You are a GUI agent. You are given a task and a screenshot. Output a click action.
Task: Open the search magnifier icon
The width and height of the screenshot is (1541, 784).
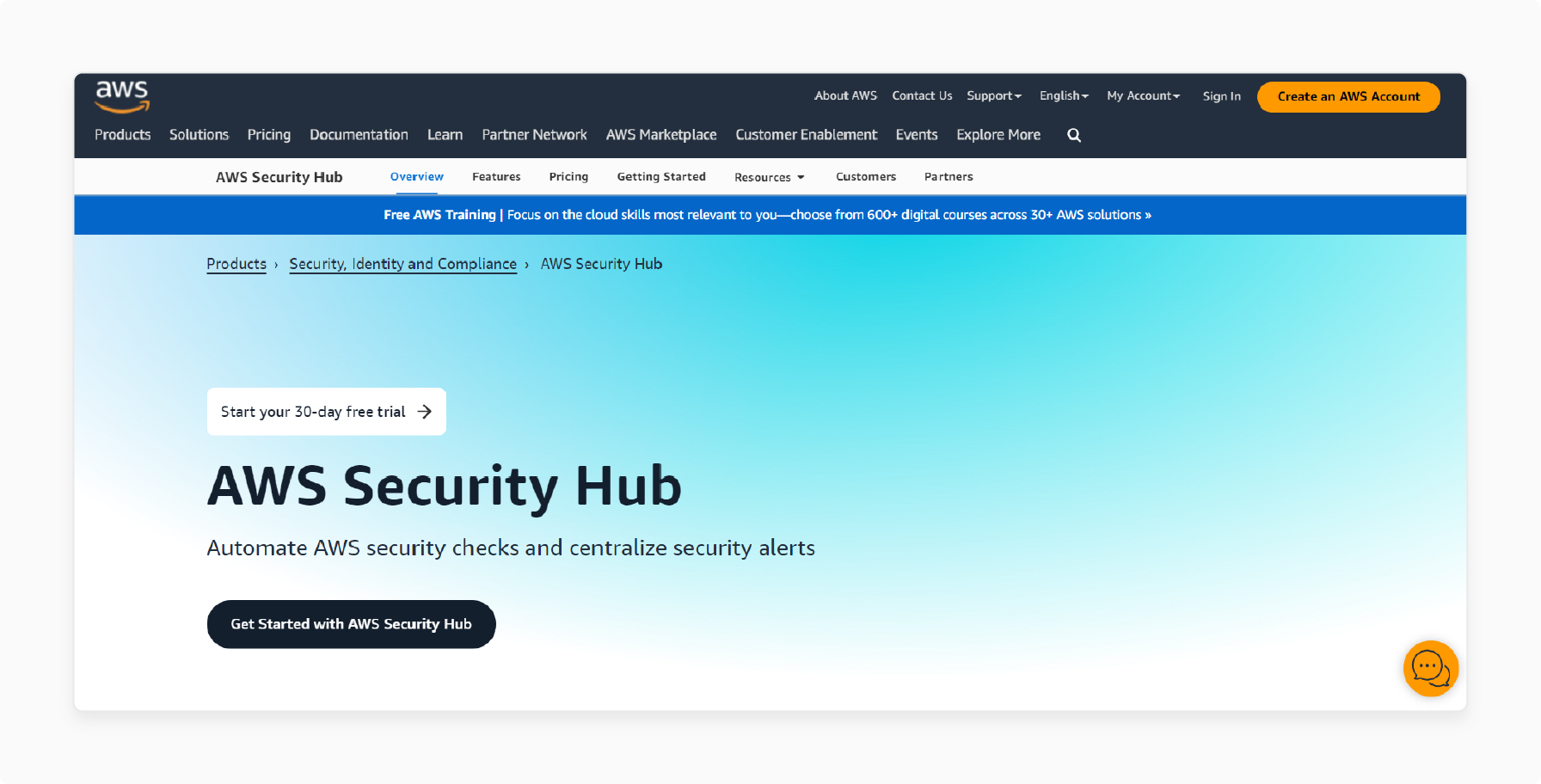(x=1074, y=135)
